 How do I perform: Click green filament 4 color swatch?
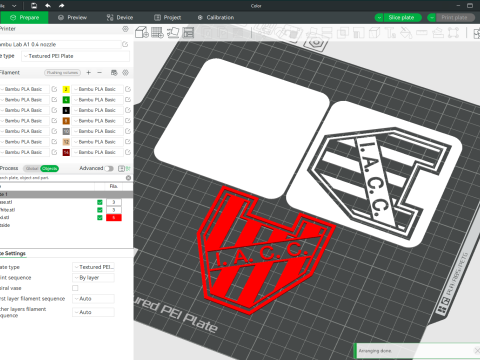click(x=66, y=100)
